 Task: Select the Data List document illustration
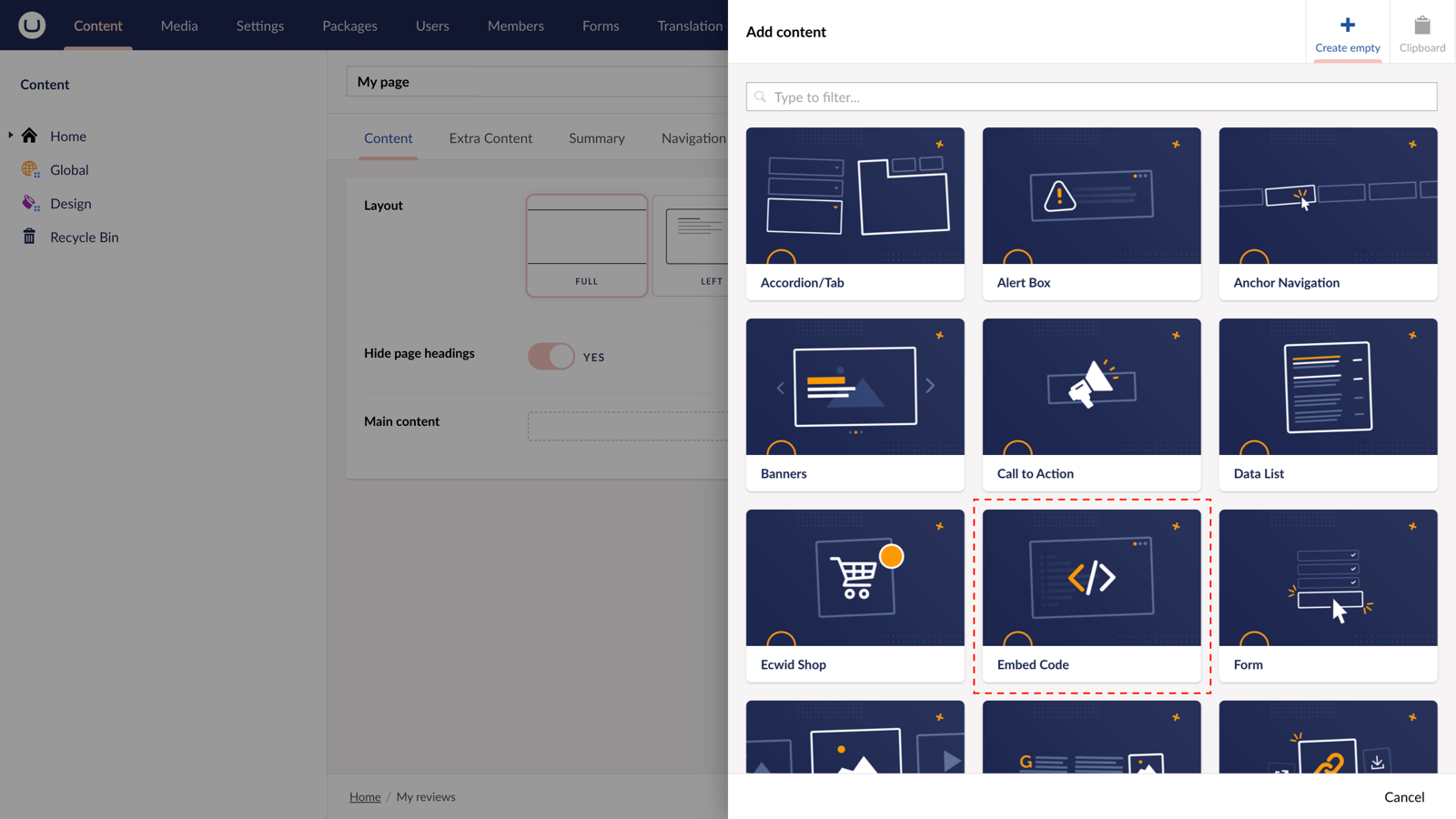(1329, 387)
